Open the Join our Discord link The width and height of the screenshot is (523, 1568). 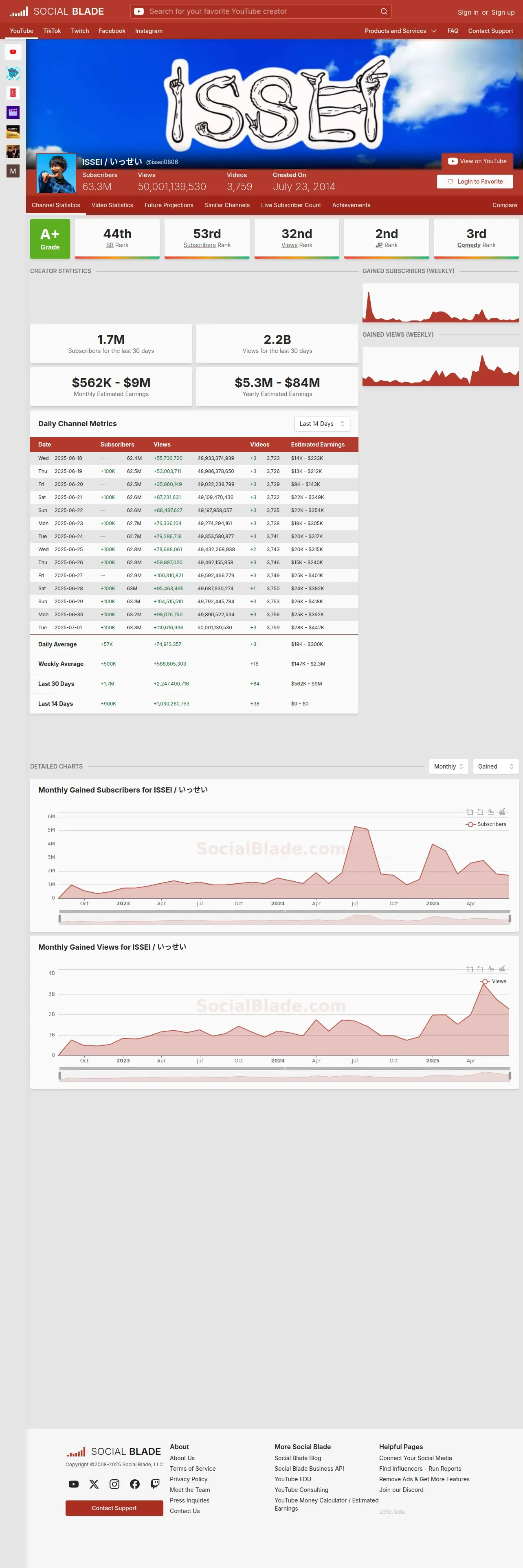401,1489
